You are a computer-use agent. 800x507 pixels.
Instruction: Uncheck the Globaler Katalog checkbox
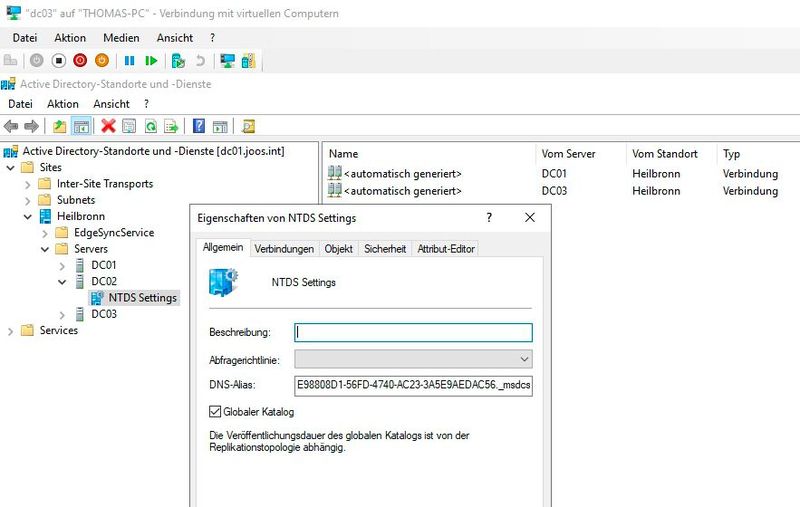215,412
